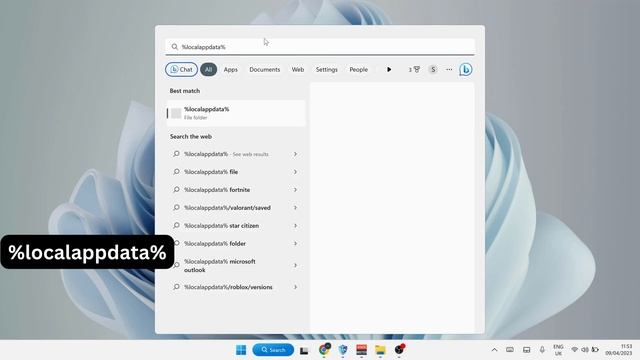Open the rewards points trophy icon
The width and height of the screenshot is (640, 360).
point(414,69)
